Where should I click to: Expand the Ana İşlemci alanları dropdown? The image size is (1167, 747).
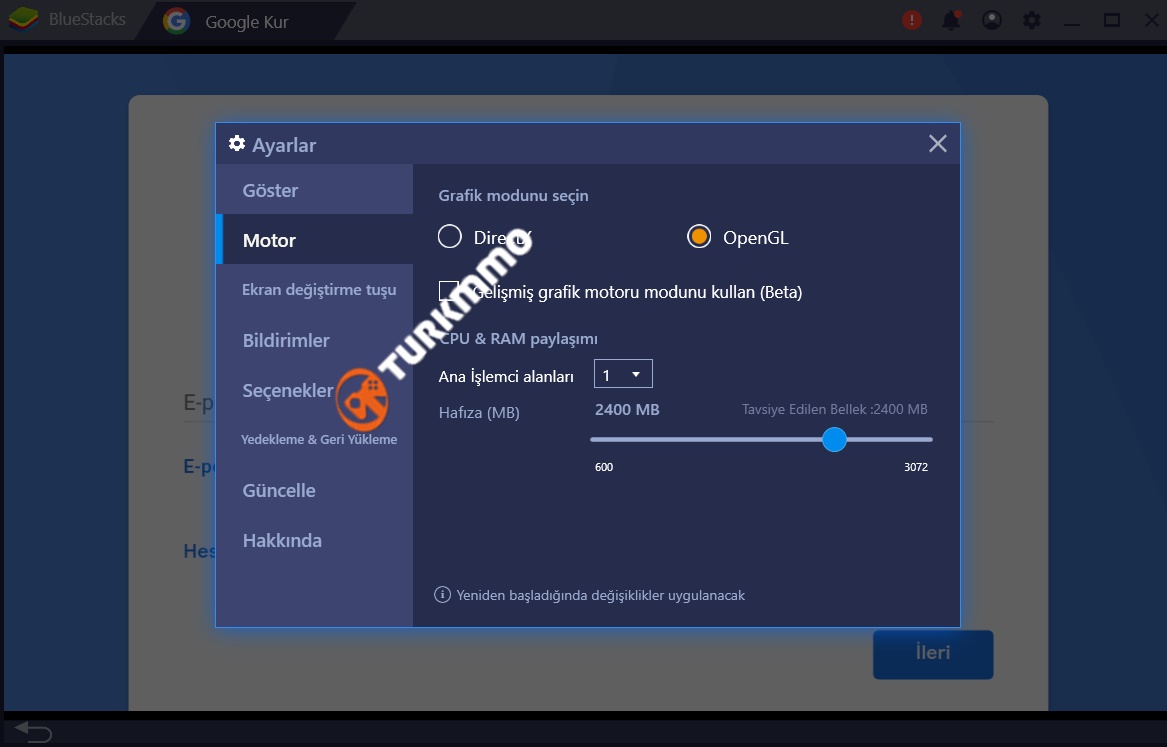point(623,375)
